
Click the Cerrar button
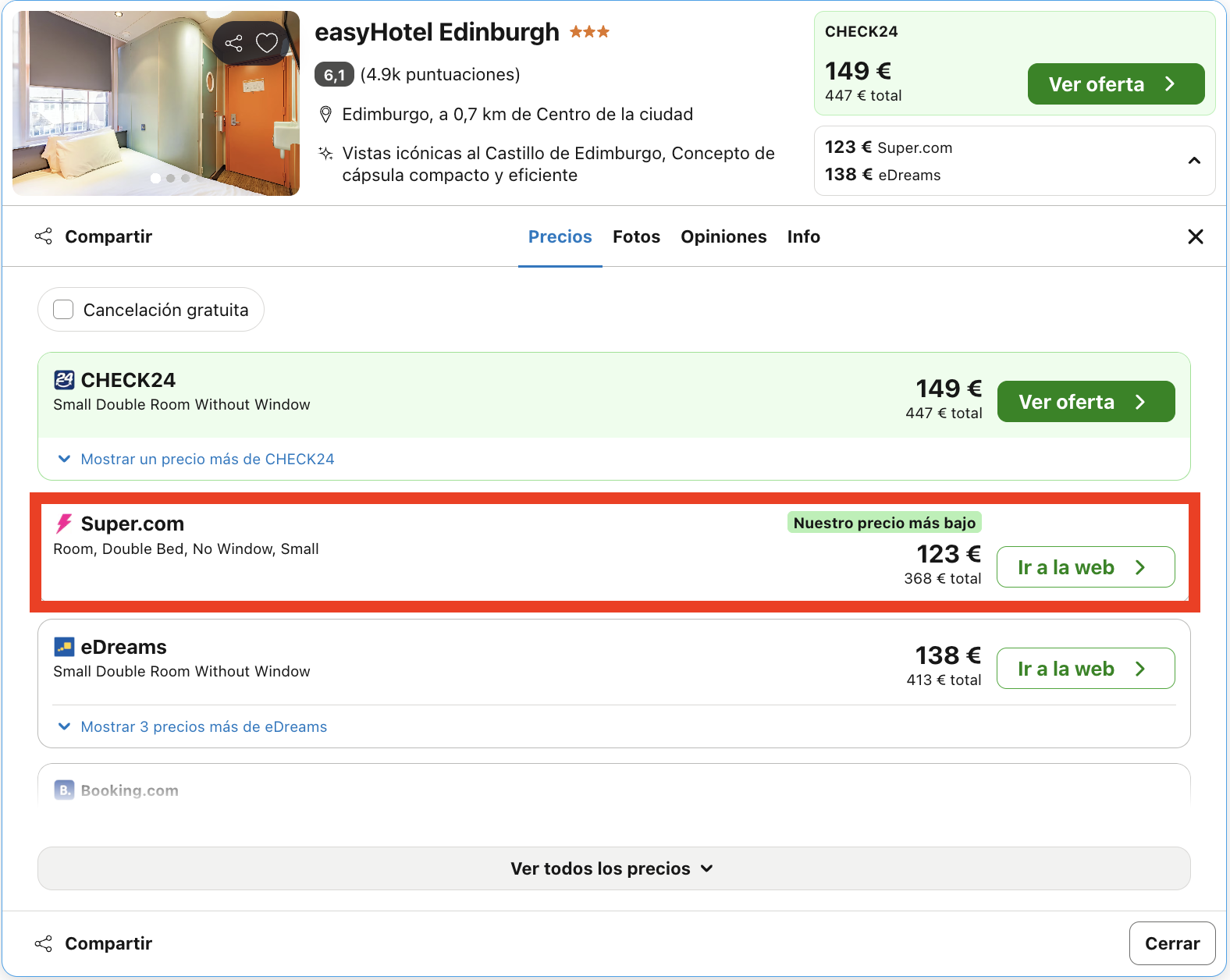tap(1172, 943)
